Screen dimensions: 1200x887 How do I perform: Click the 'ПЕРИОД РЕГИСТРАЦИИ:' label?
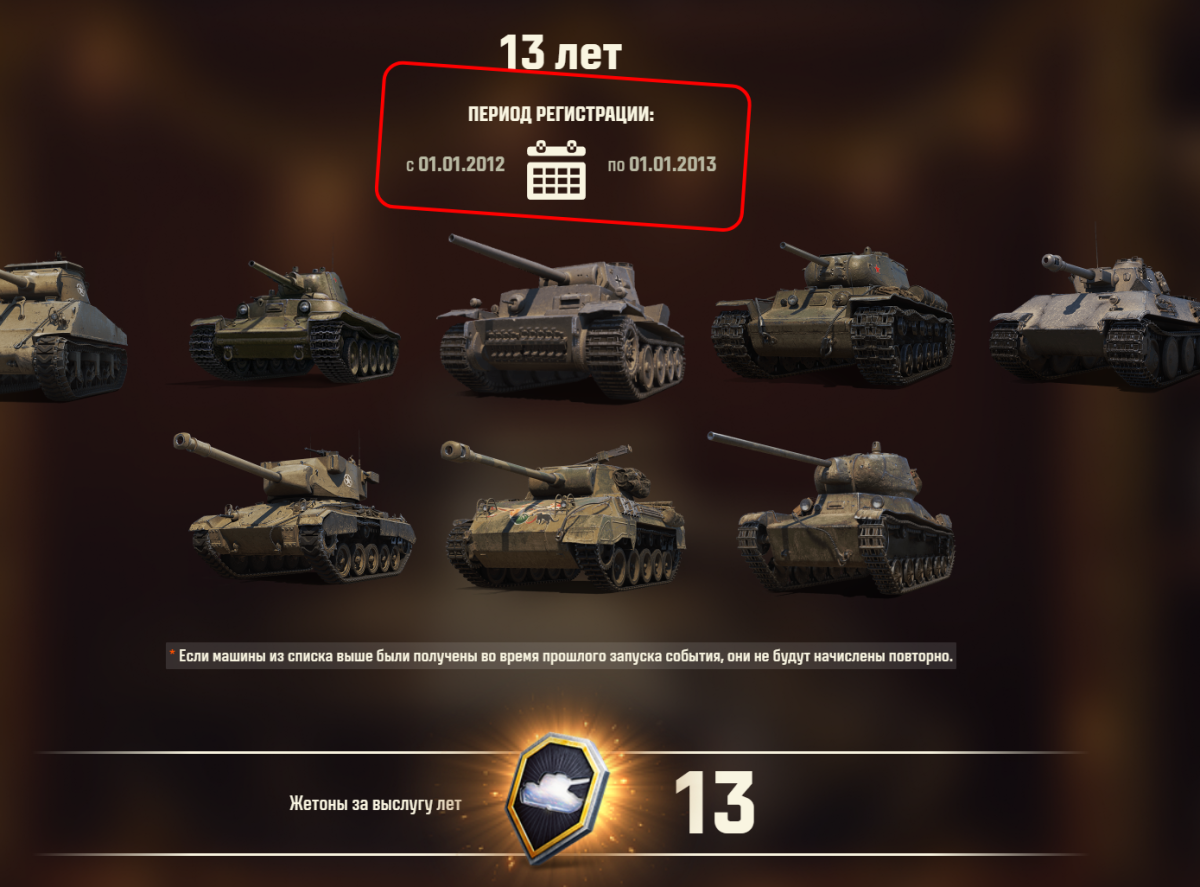[561, 115]
